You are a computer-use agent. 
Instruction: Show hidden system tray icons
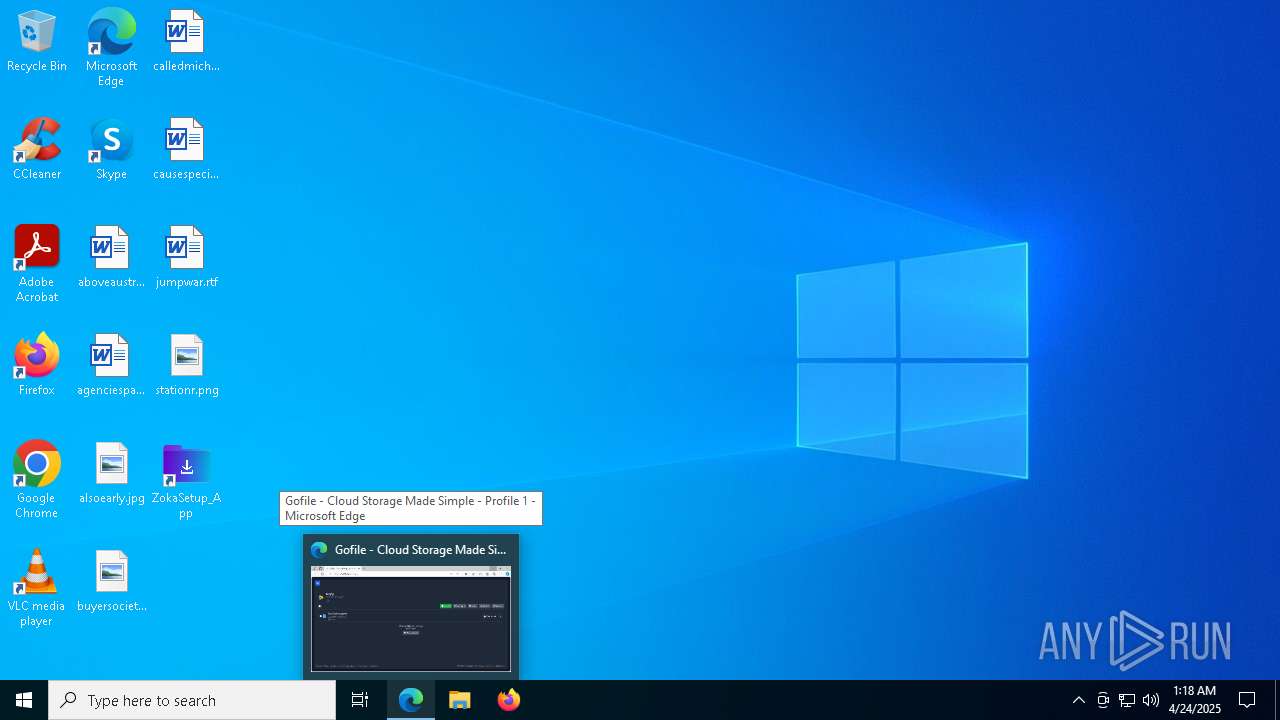1079,700
